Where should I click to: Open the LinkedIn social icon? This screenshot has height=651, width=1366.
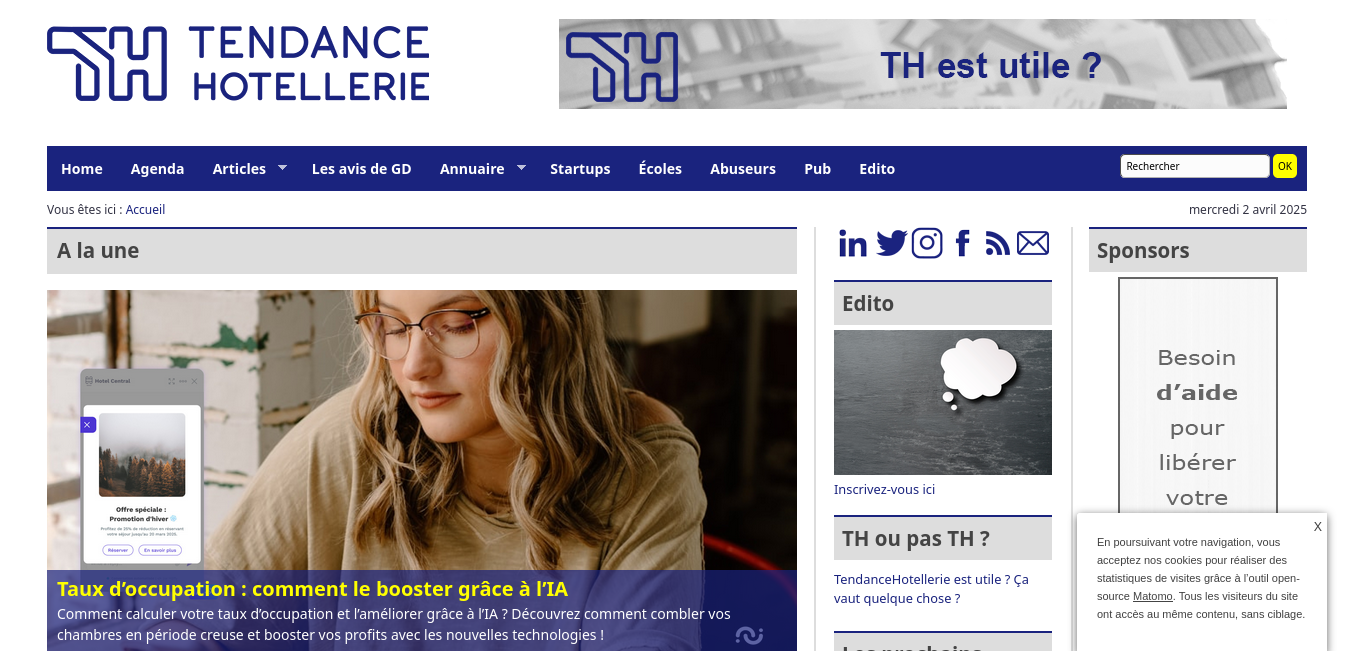[852, 243]
